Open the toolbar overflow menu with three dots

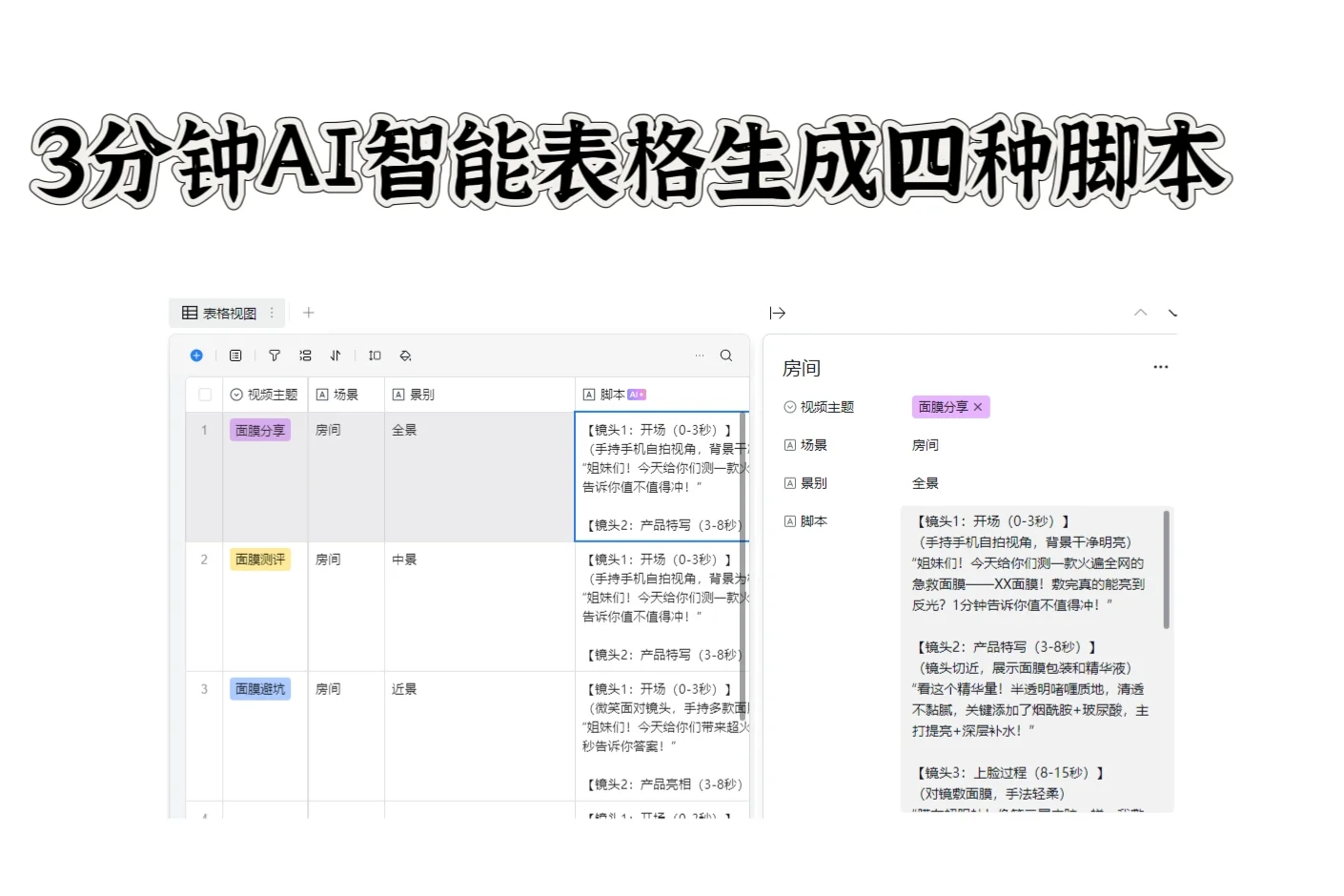pyautogui.click(x=700, y=356)
